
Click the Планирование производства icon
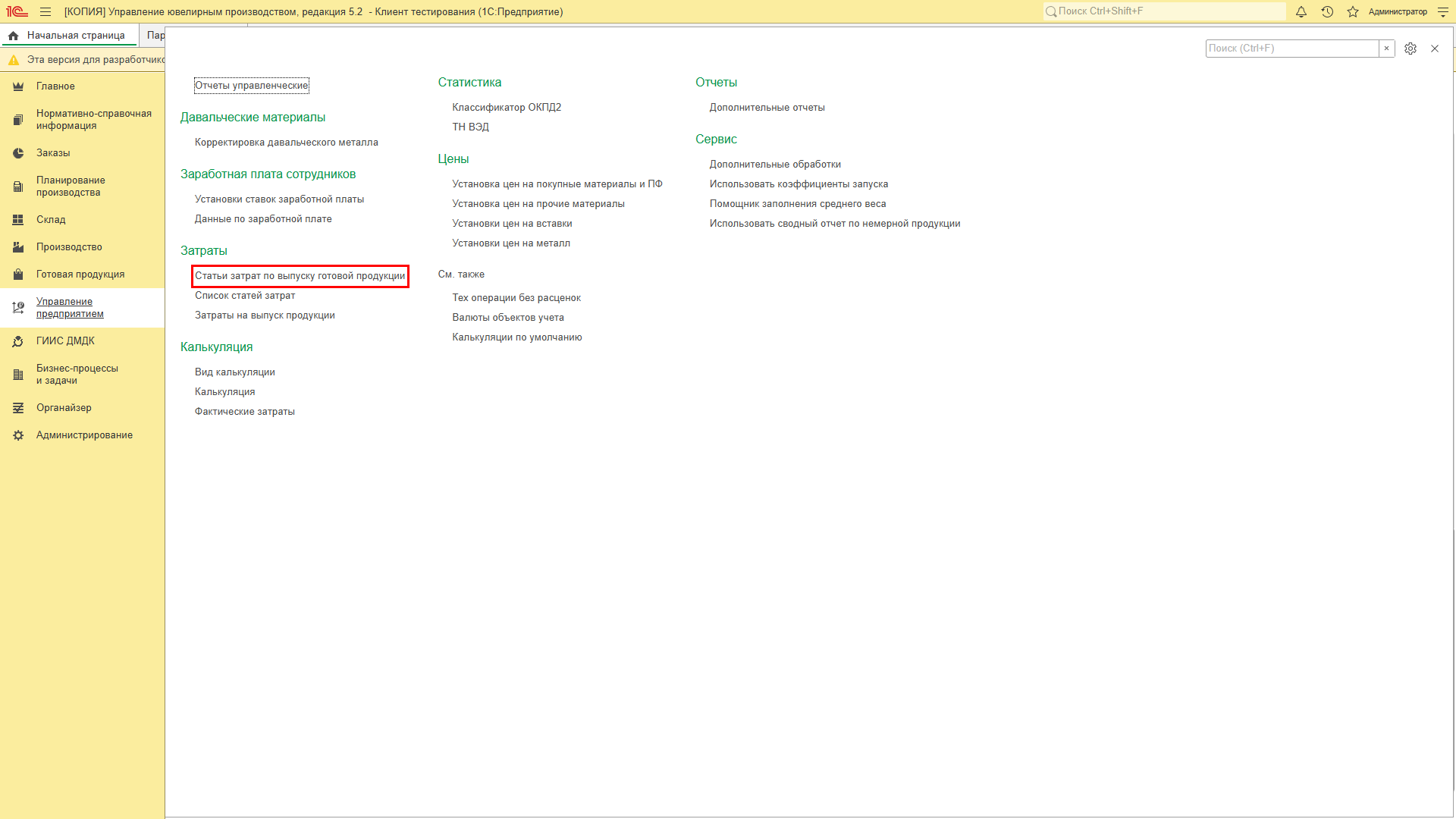coord(18,187)
